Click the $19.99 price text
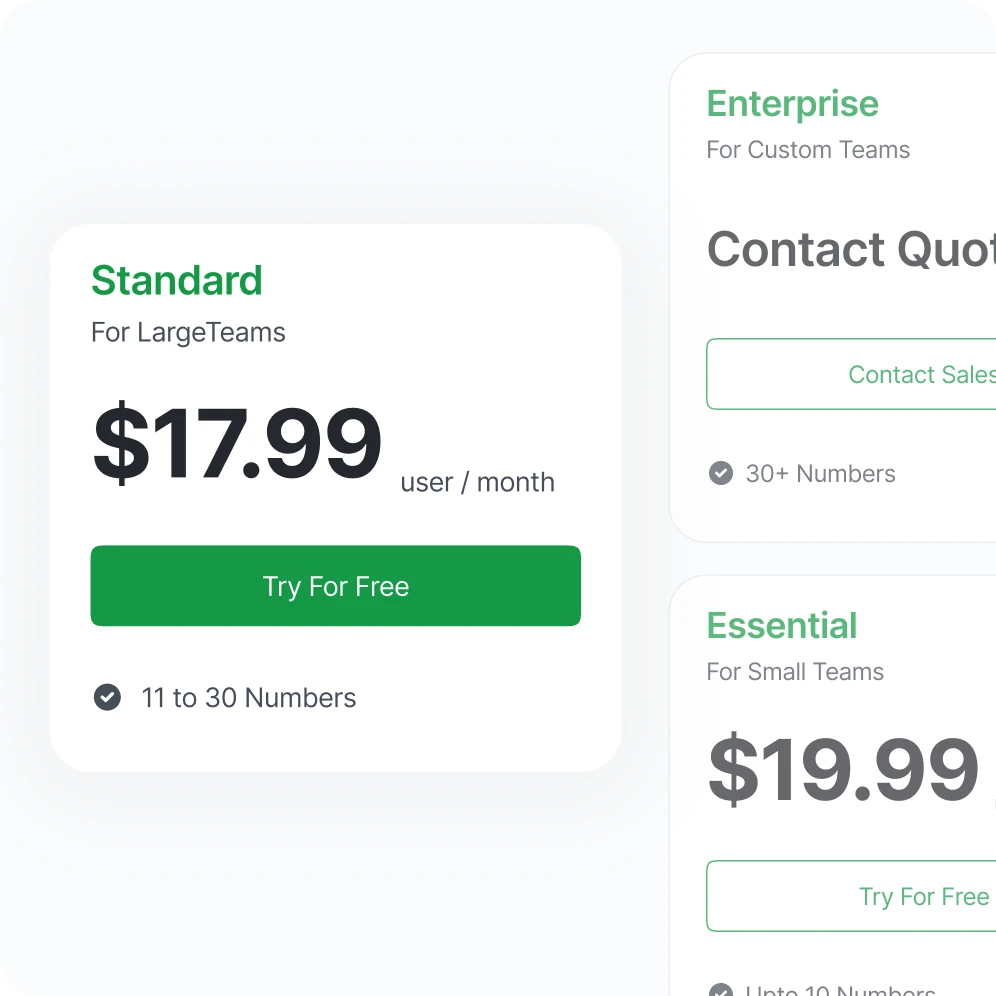 [x=843, y=770]
